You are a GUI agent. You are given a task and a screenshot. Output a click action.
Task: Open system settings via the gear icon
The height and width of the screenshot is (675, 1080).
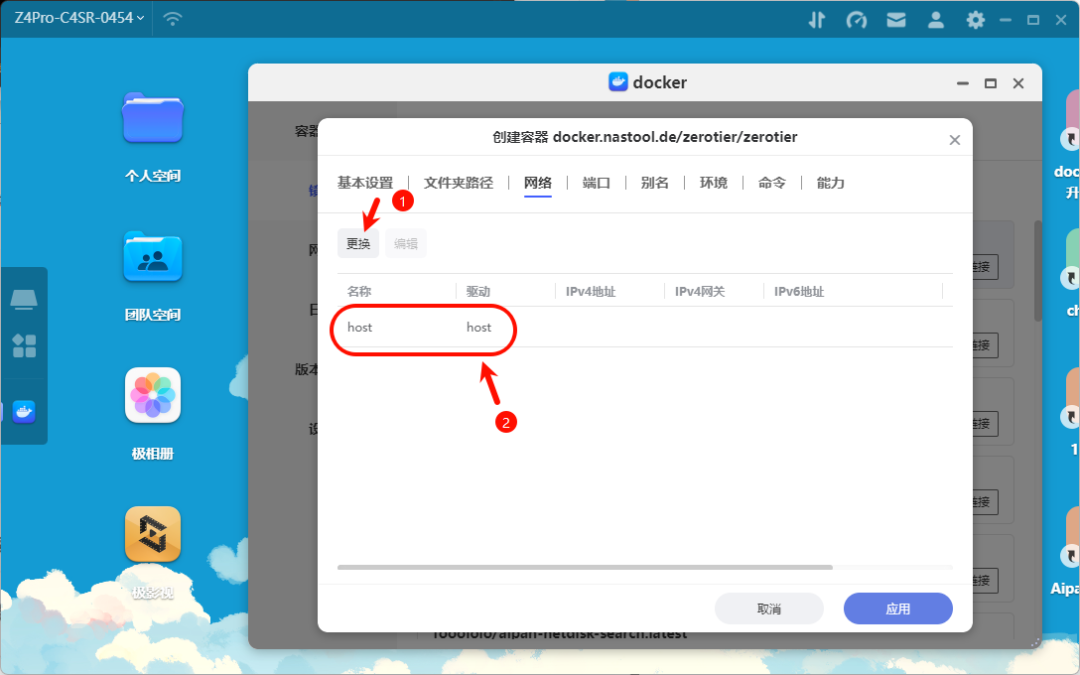[x=975, y=19]
